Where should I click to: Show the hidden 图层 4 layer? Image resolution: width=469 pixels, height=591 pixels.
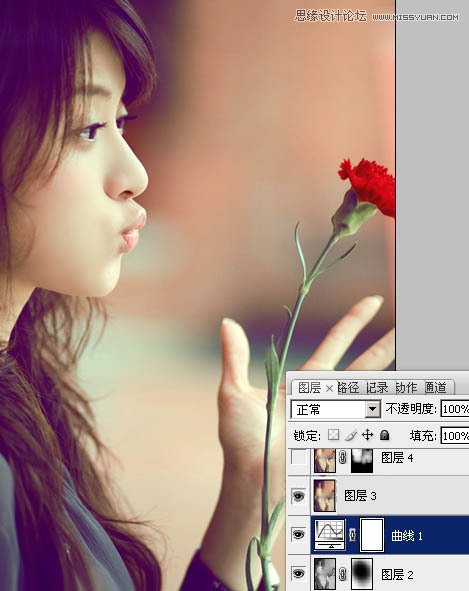click(299, 458)
